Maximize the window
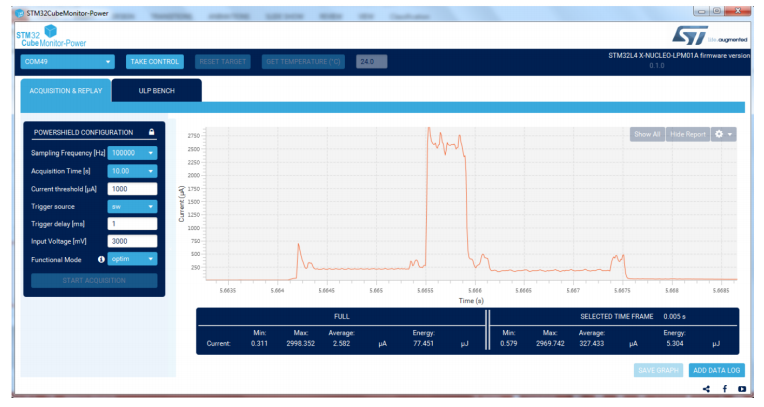764x407 pixels. click(x=717, y=11)
